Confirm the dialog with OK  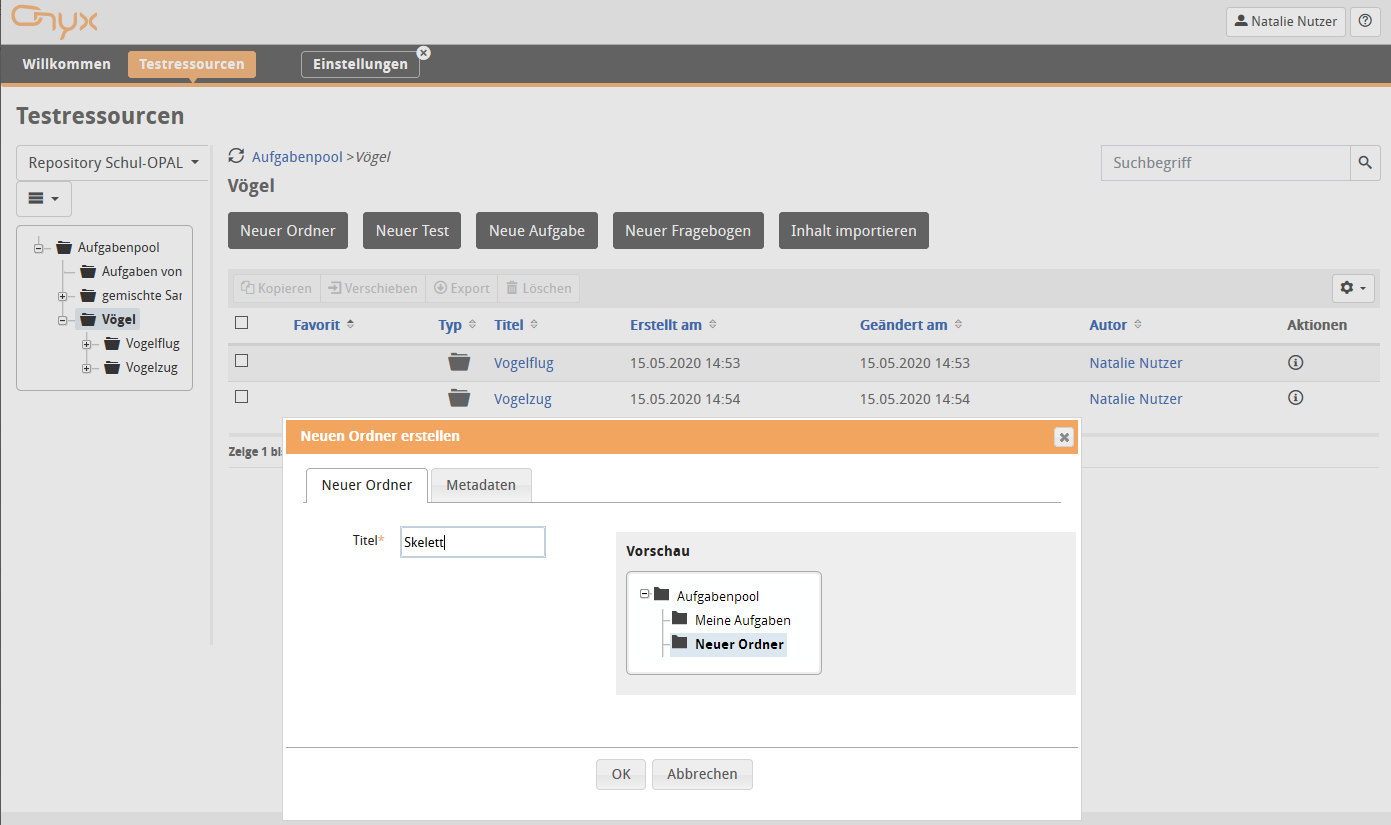pos(621,774)
